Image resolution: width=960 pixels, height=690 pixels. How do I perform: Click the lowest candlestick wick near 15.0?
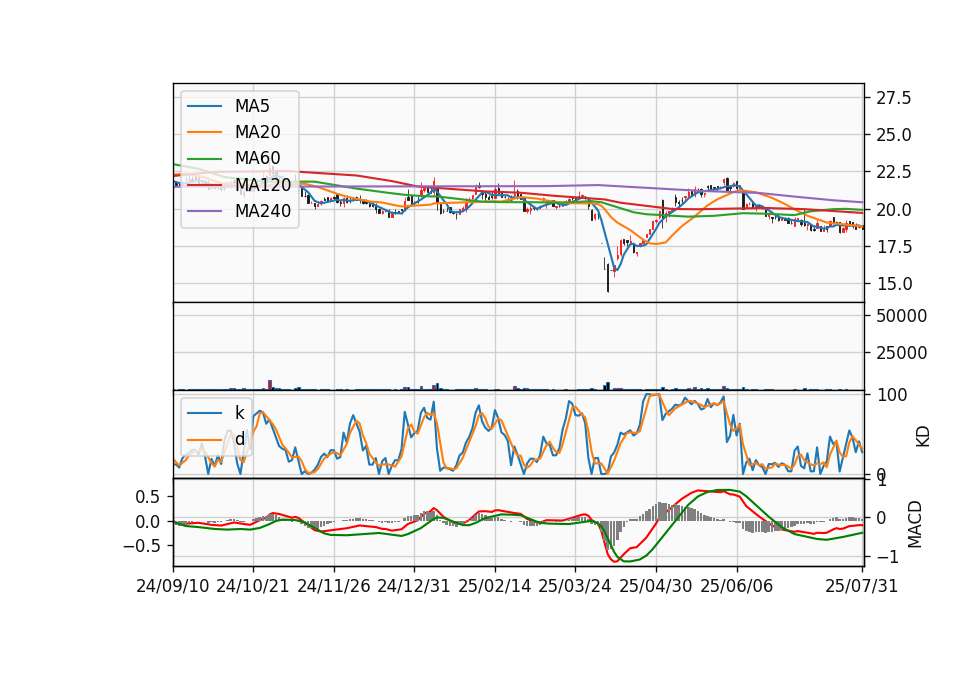(608, 279)
